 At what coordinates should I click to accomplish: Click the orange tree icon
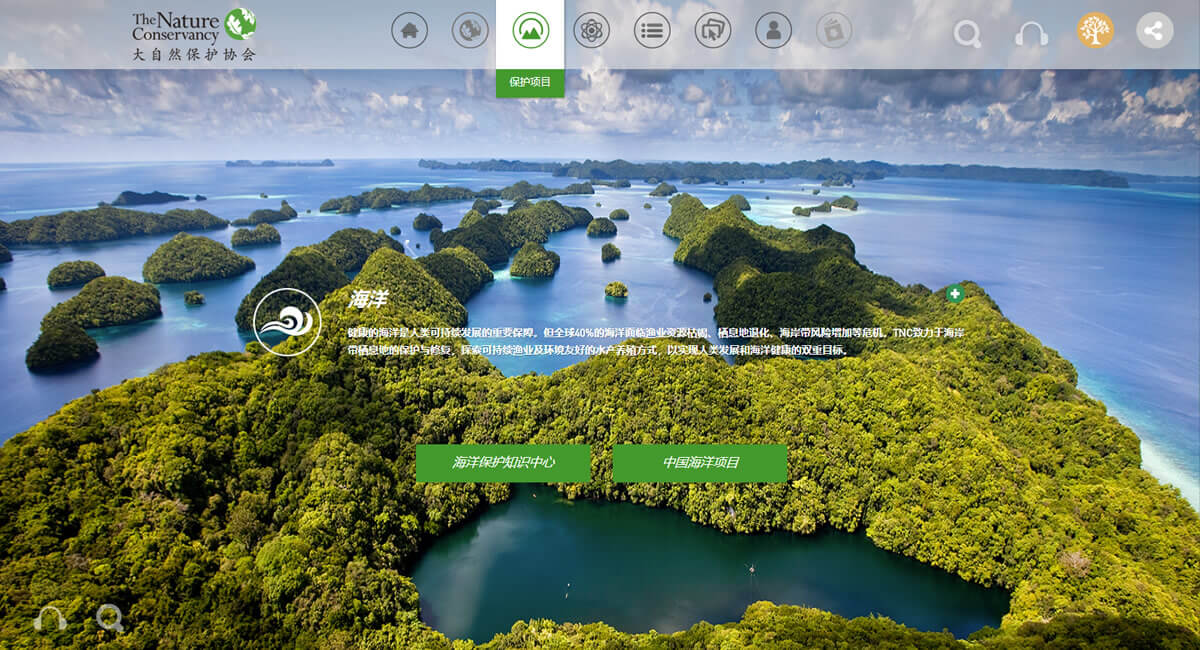click(1095, 30)
